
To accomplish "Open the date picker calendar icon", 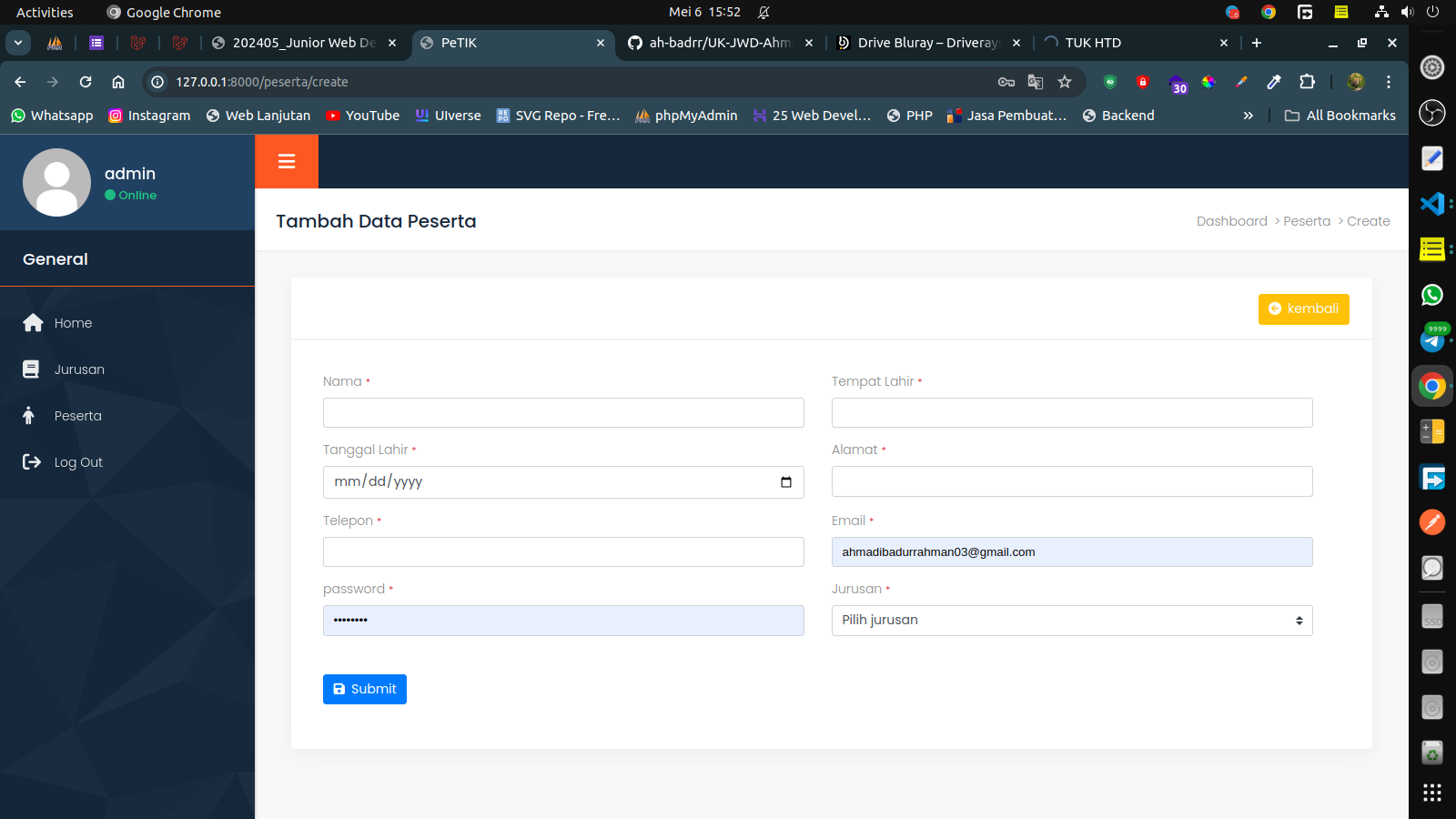I will pos(786,482).
